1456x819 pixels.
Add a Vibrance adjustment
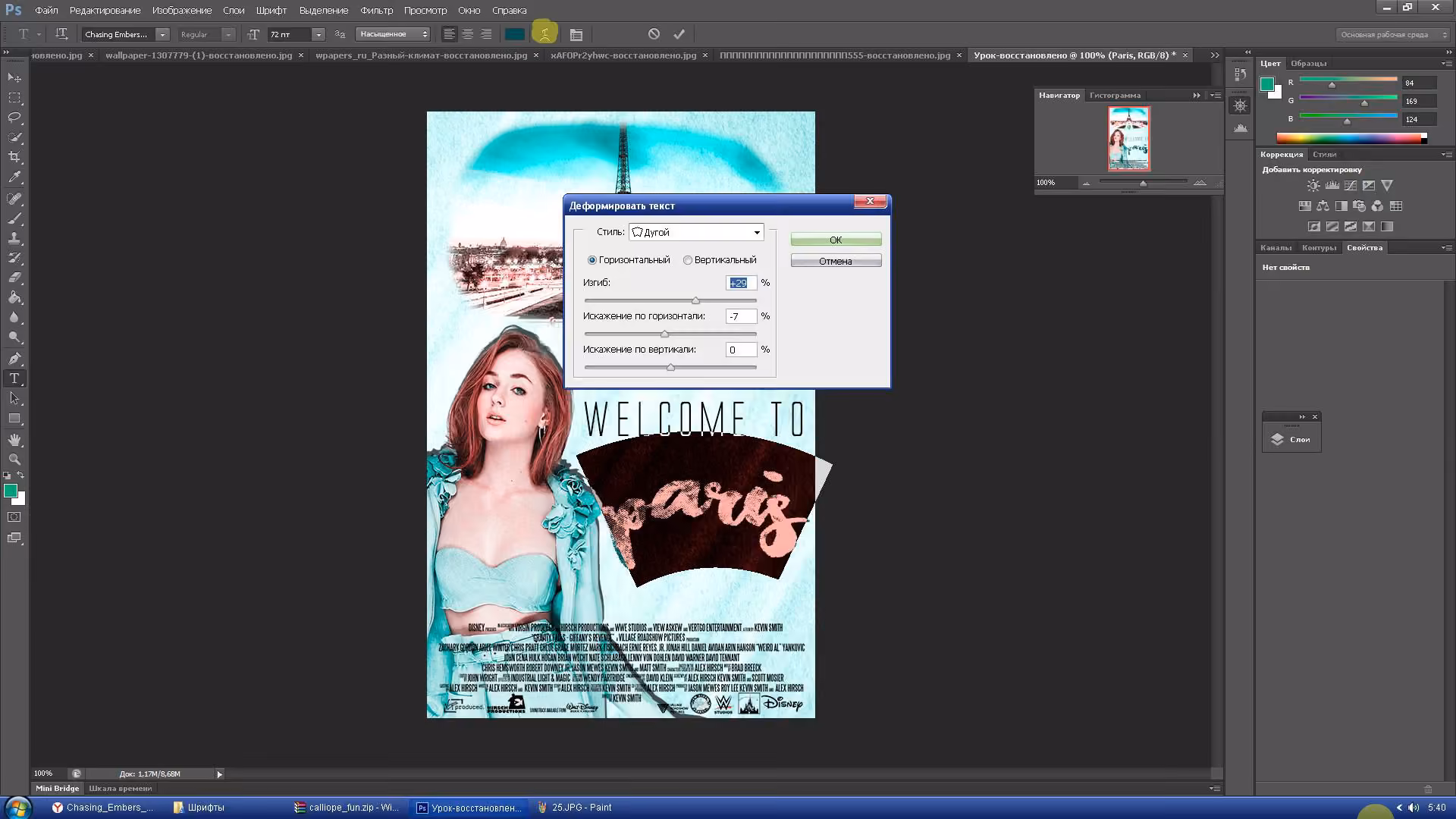(1387, 186)
